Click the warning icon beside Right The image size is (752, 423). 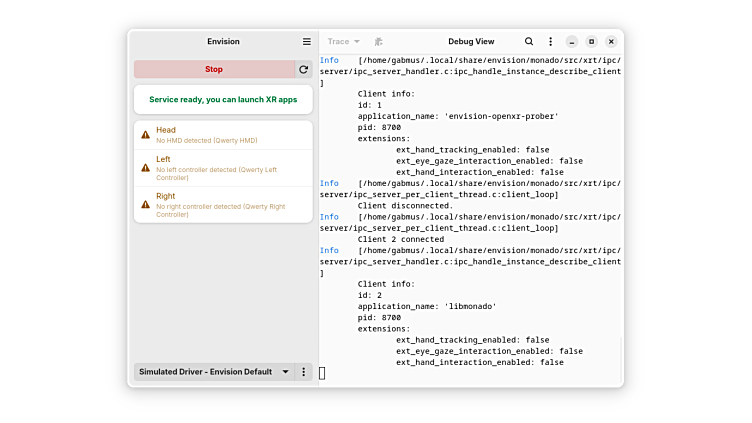(146, 201)
